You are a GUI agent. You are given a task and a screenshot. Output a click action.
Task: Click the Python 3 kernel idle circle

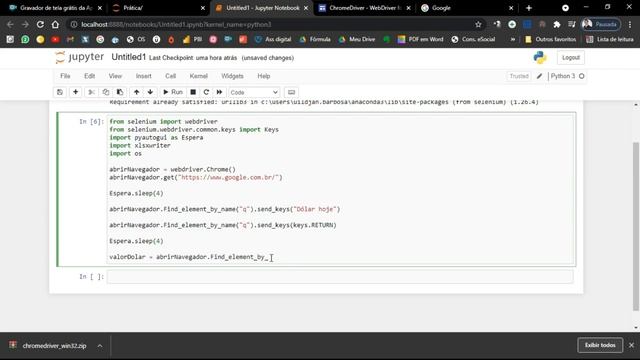click(x=582, y=76)
